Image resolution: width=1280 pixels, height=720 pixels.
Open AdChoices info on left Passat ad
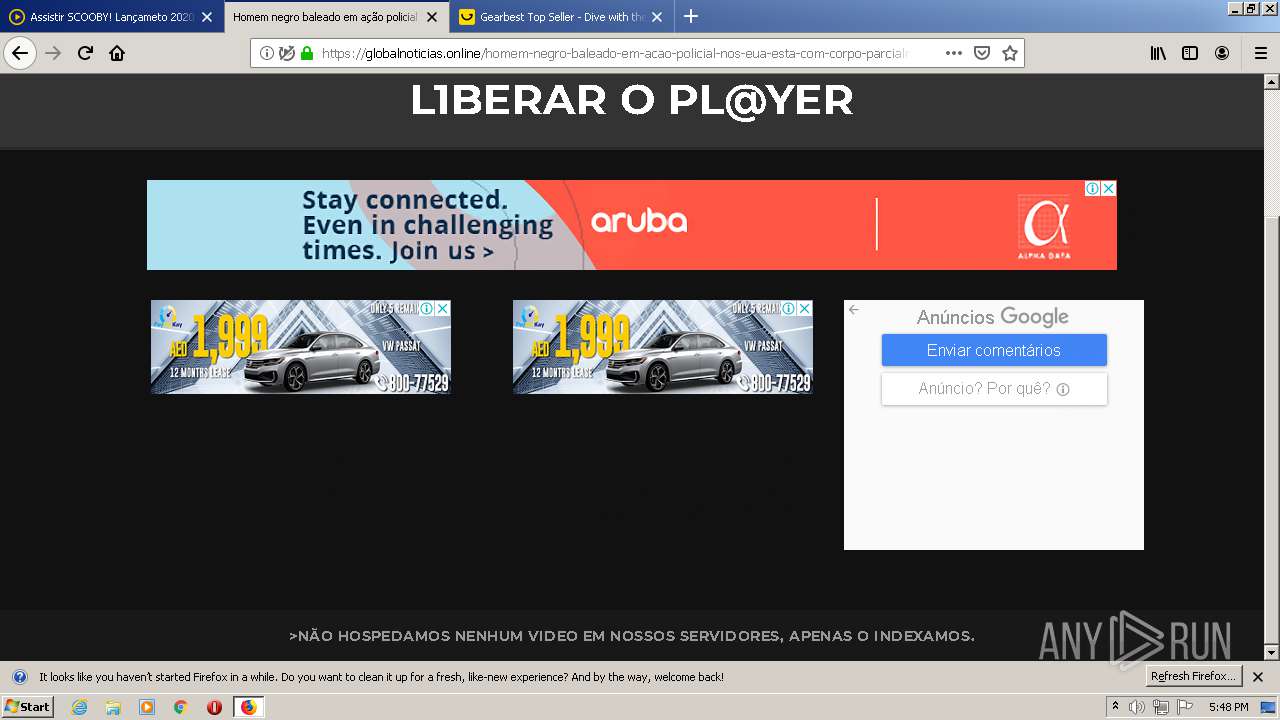427,309
